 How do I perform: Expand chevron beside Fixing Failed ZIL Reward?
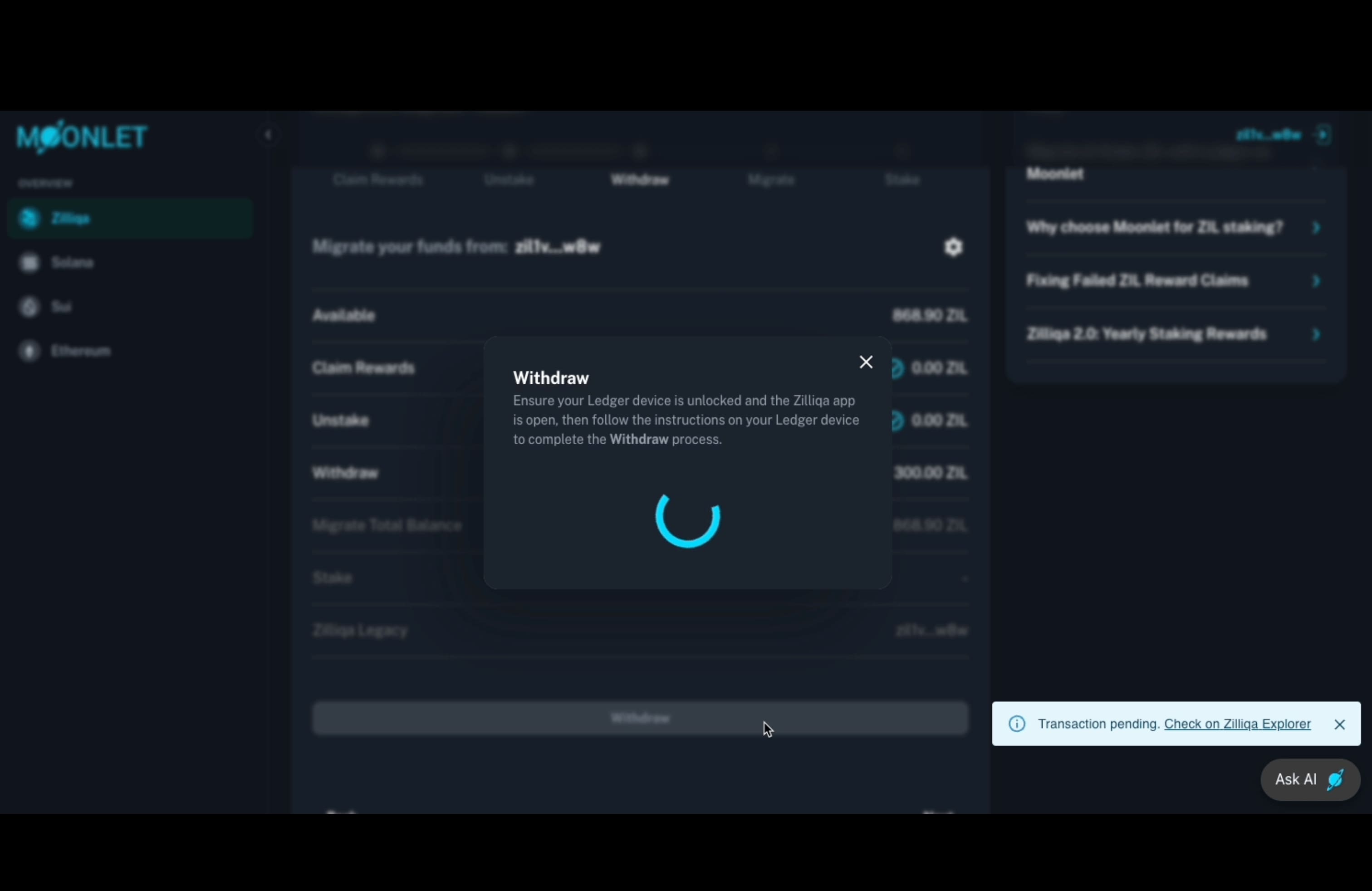coord(1316,281)
